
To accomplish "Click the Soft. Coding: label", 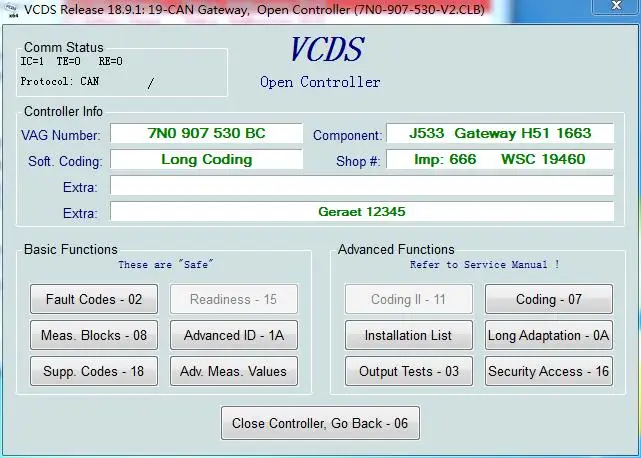I will [65, 162].
